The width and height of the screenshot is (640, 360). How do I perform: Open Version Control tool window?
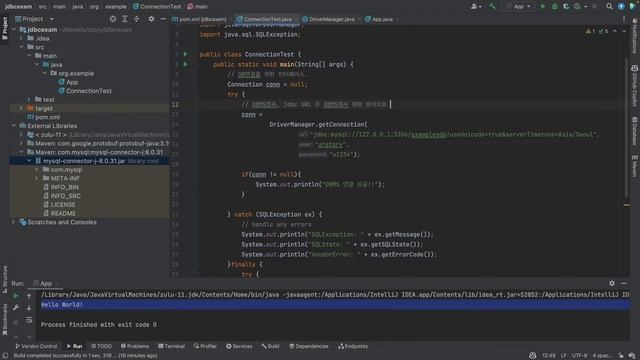pos(36,346)
